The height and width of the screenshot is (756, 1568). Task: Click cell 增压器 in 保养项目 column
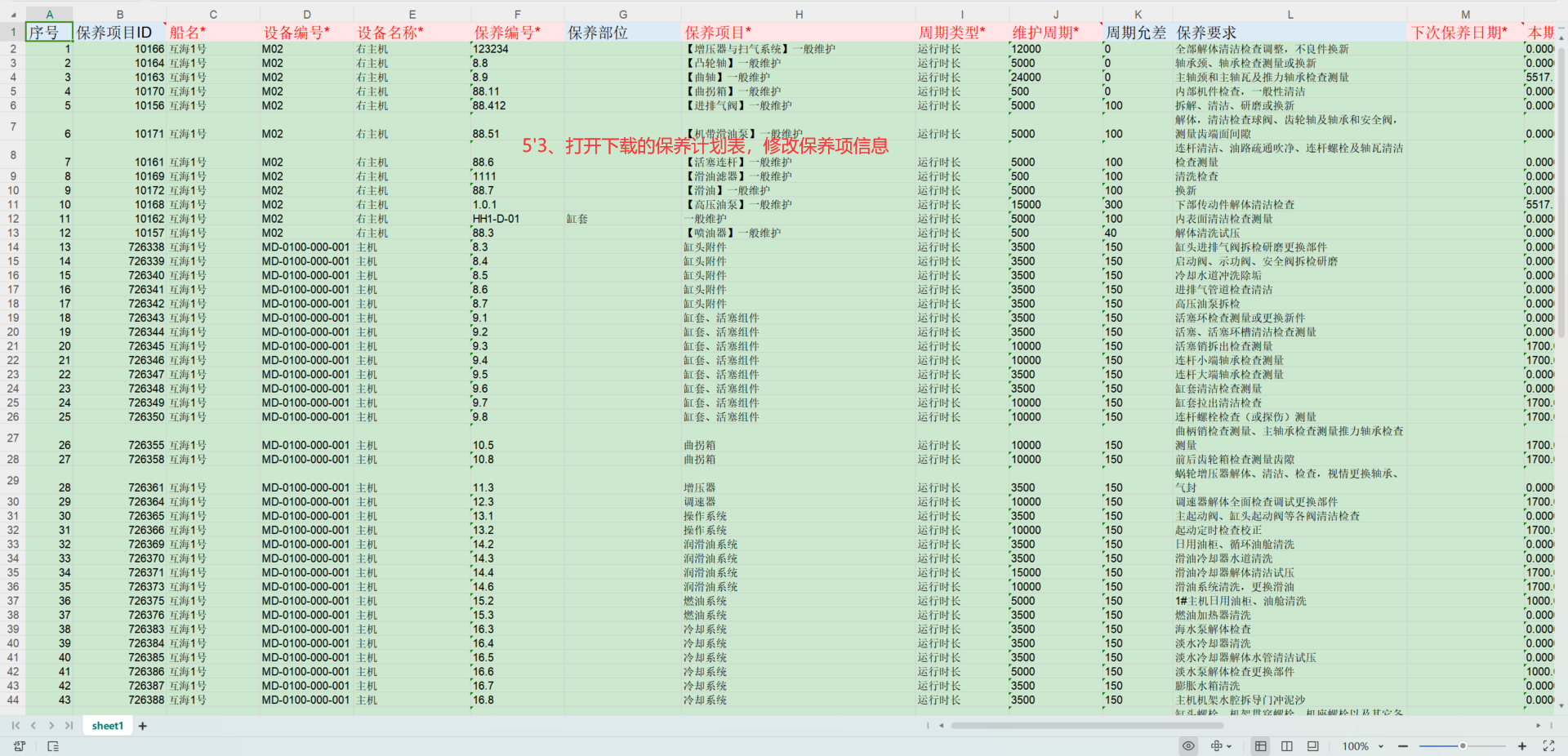[799, 481]
